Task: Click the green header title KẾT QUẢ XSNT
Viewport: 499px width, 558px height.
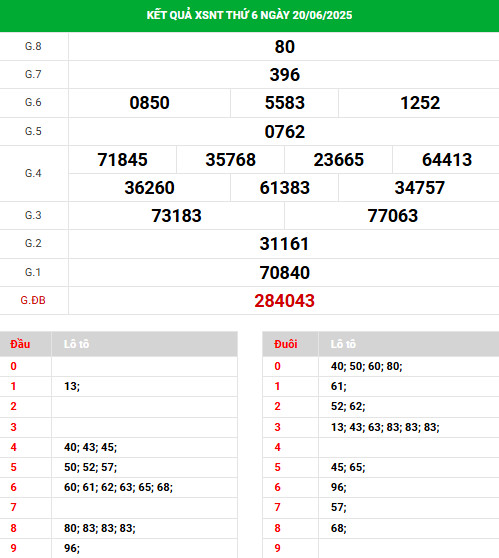Action: pos(249,15)
